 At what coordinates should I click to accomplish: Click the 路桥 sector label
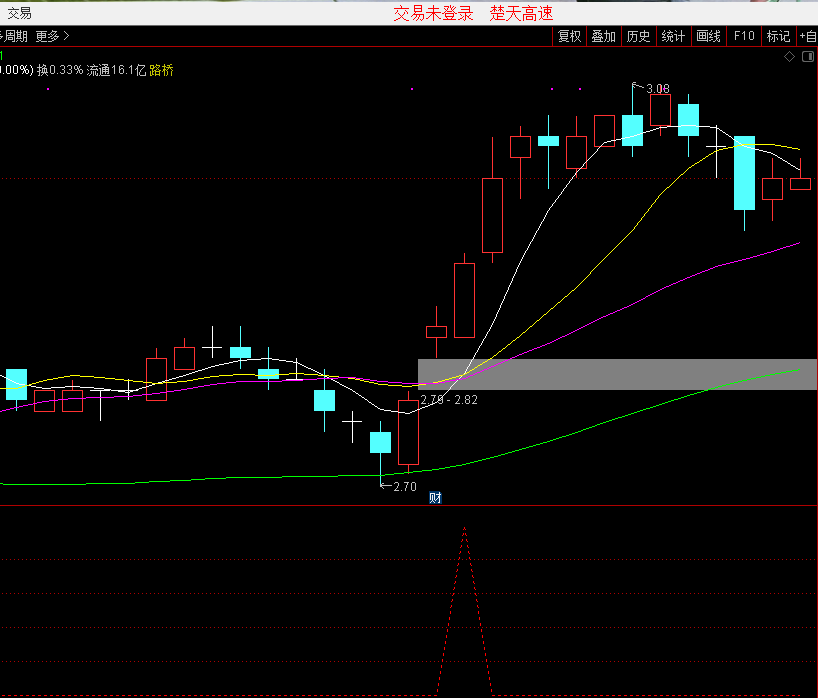[x=161, y=70]
